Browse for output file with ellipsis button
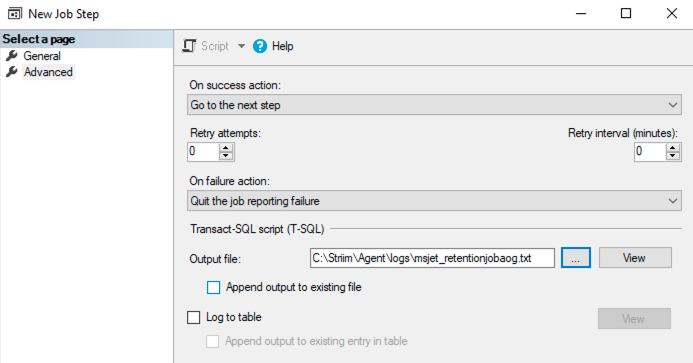693x363 pixels. click(x=576, y=258)
